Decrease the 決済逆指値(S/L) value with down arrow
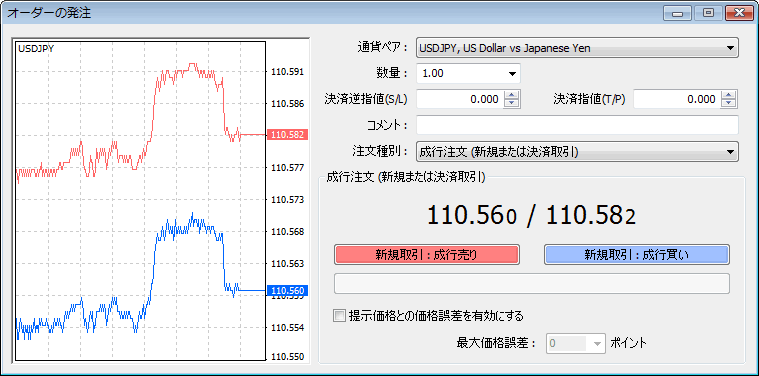The height and width of the screenshot is (376, 759). 512,104
